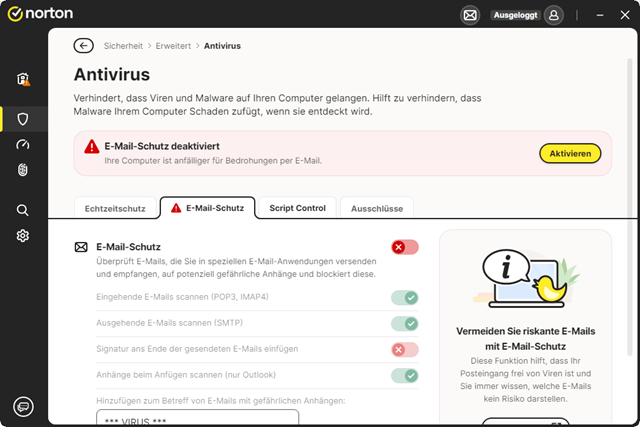The height and width of the screenshot is (427, 640).
Task: Open the Script Control tab
Action: pyautogui.click(x=298, y=208)
